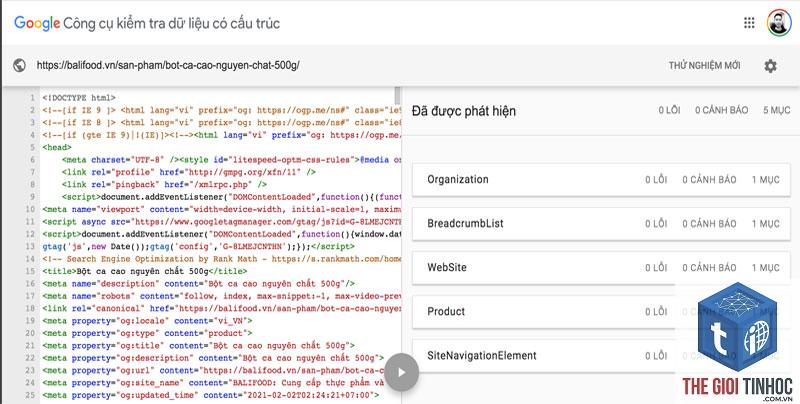This screenshot has height=404, width=800.
Task: Click the og:title meta line 21
Action: click(x=198, y=346)
